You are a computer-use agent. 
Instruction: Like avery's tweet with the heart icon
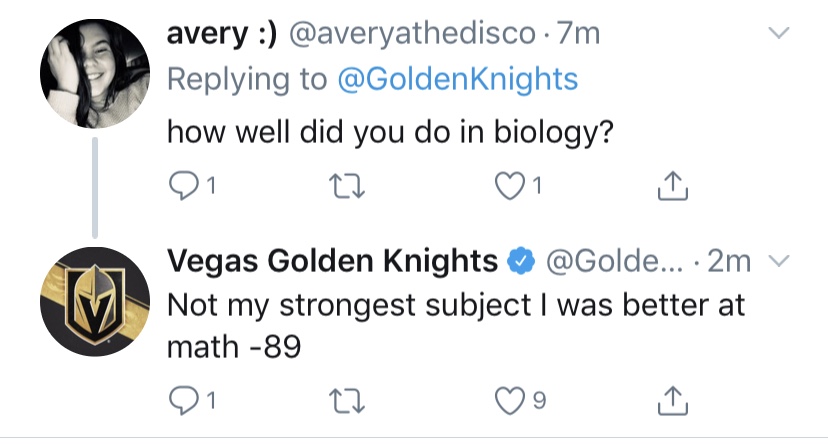[x=509, y=186]
